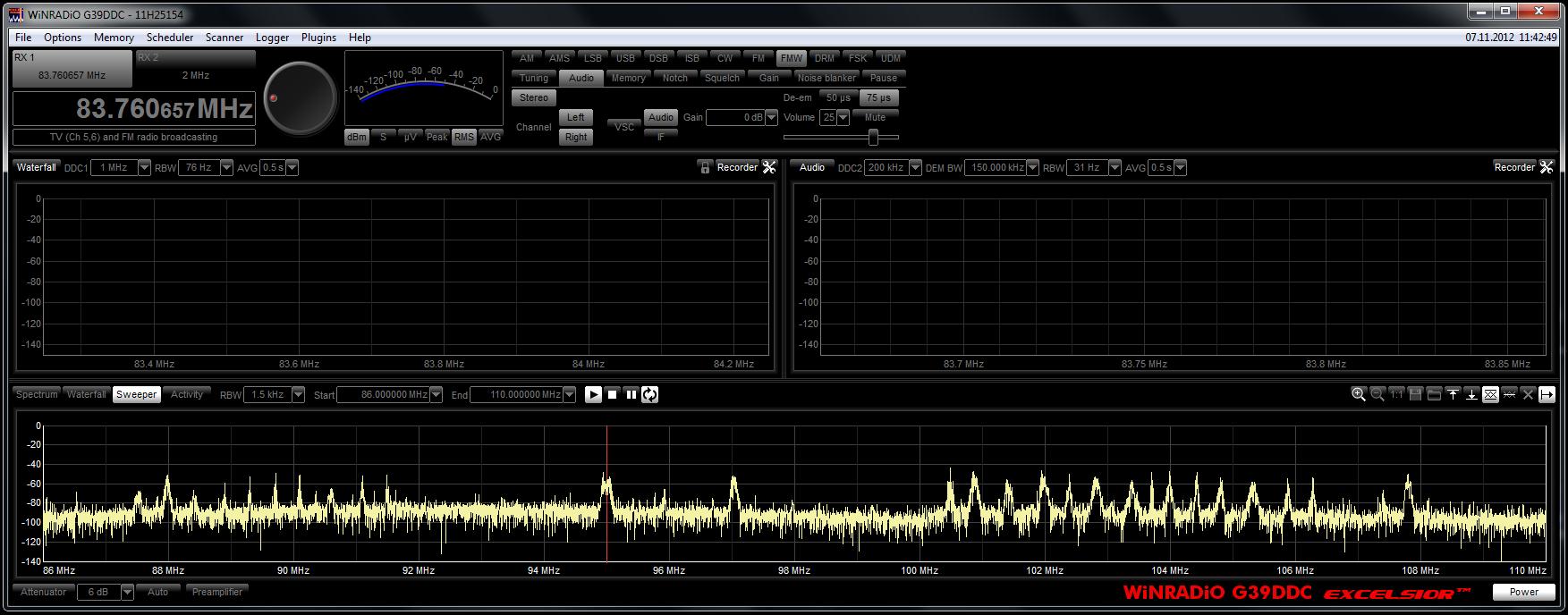The height and width of the screenshot is (615, 1568).
Task: Open audio Gain 0 dB dropdown
Action: (771, 117)
